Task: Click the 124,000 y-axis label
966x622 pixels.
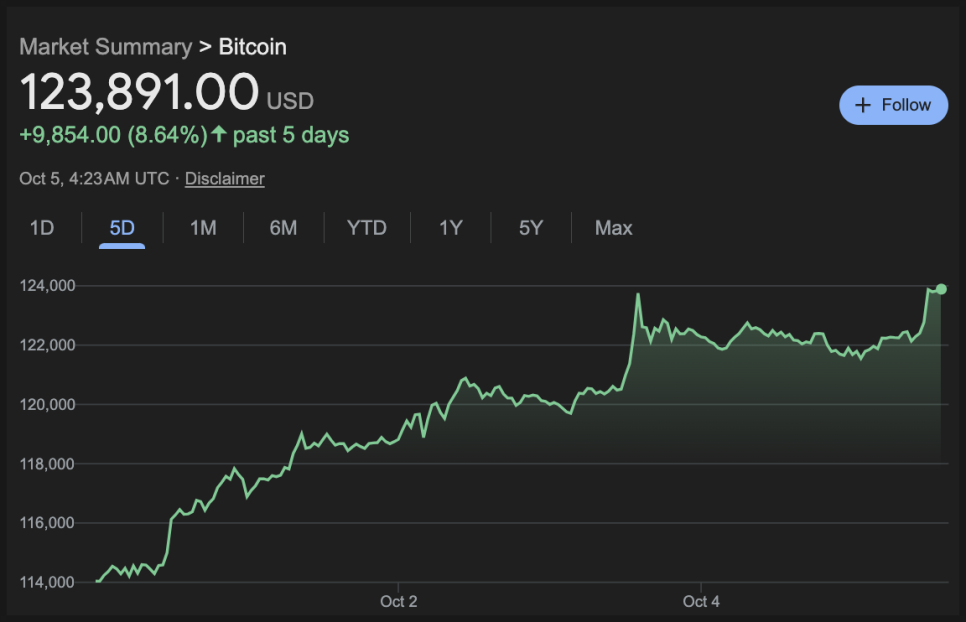Action: pos(47,286)
